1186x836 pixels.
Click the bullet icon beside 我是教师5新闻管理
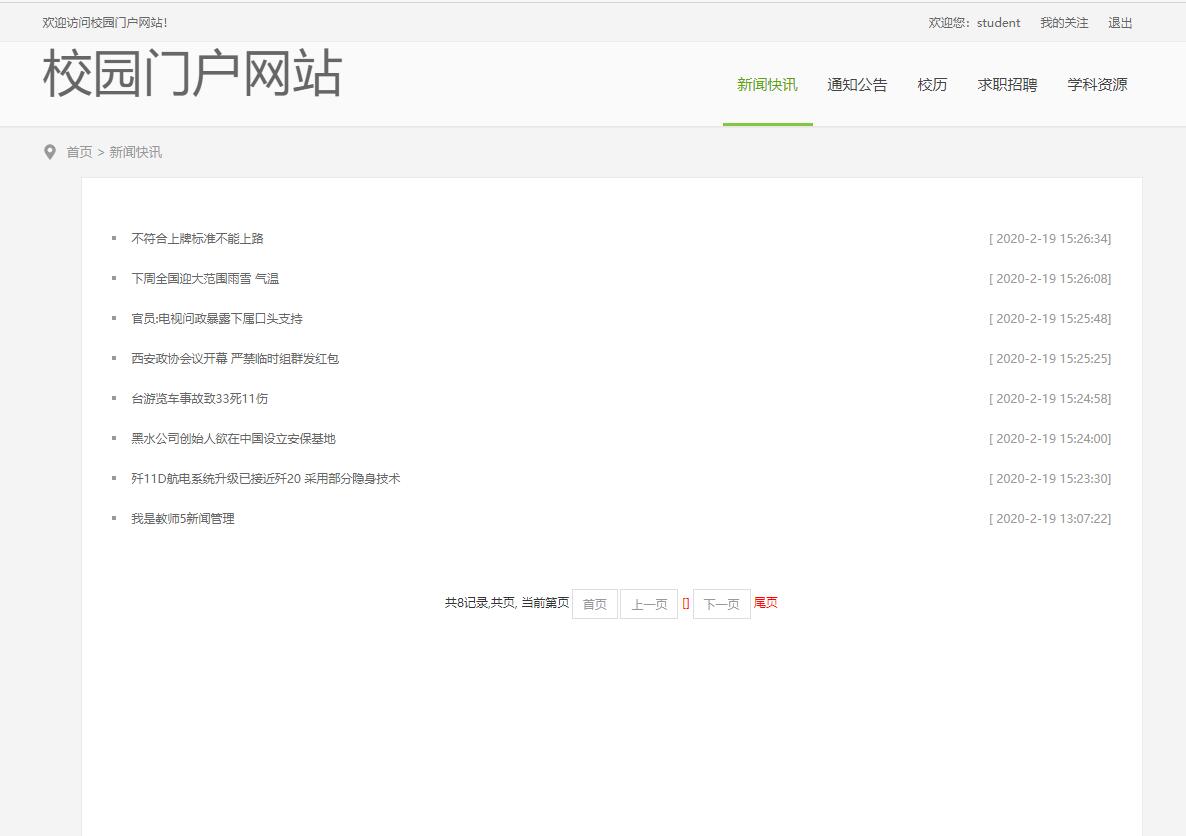coord(112,518)
